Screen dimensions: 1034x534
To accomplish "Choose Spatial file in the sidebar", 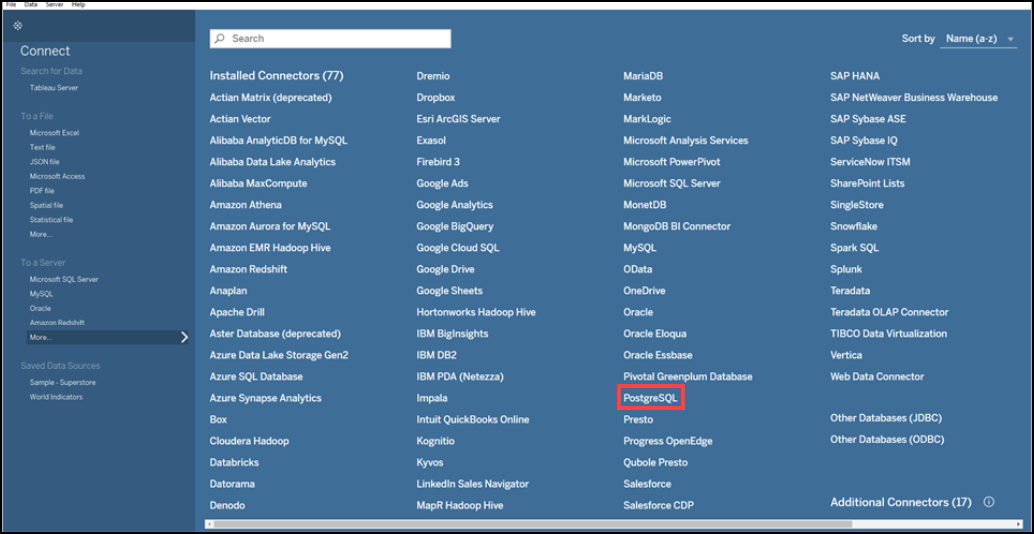I will click(x=47, y=206).
